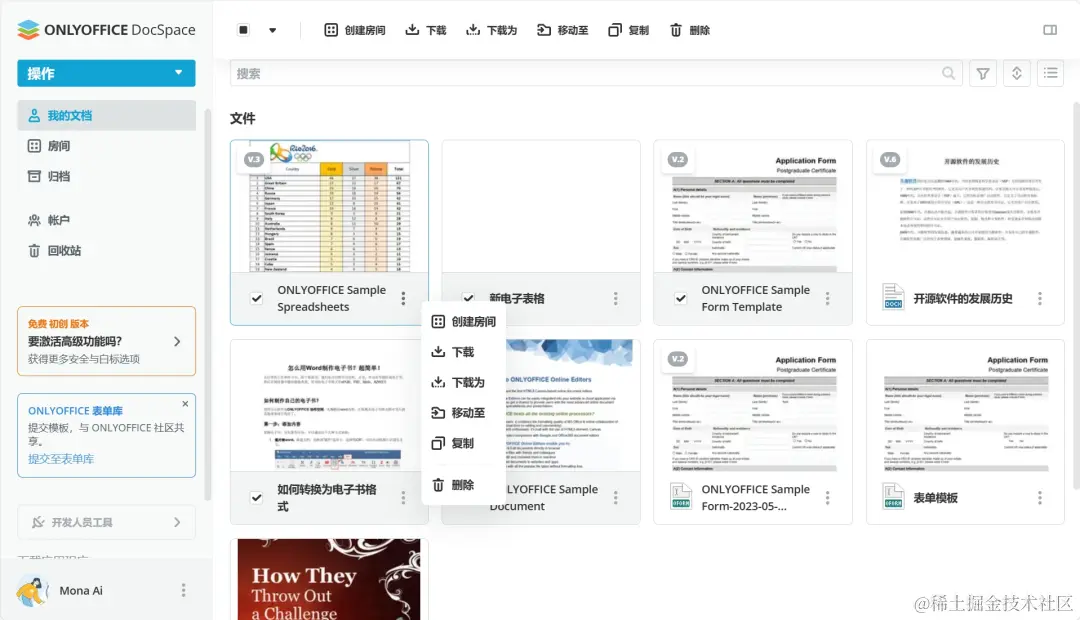Open menu for ONLYOFFICE Sample Document
This screenshot has width=1080, height=620.
point(616,497)
